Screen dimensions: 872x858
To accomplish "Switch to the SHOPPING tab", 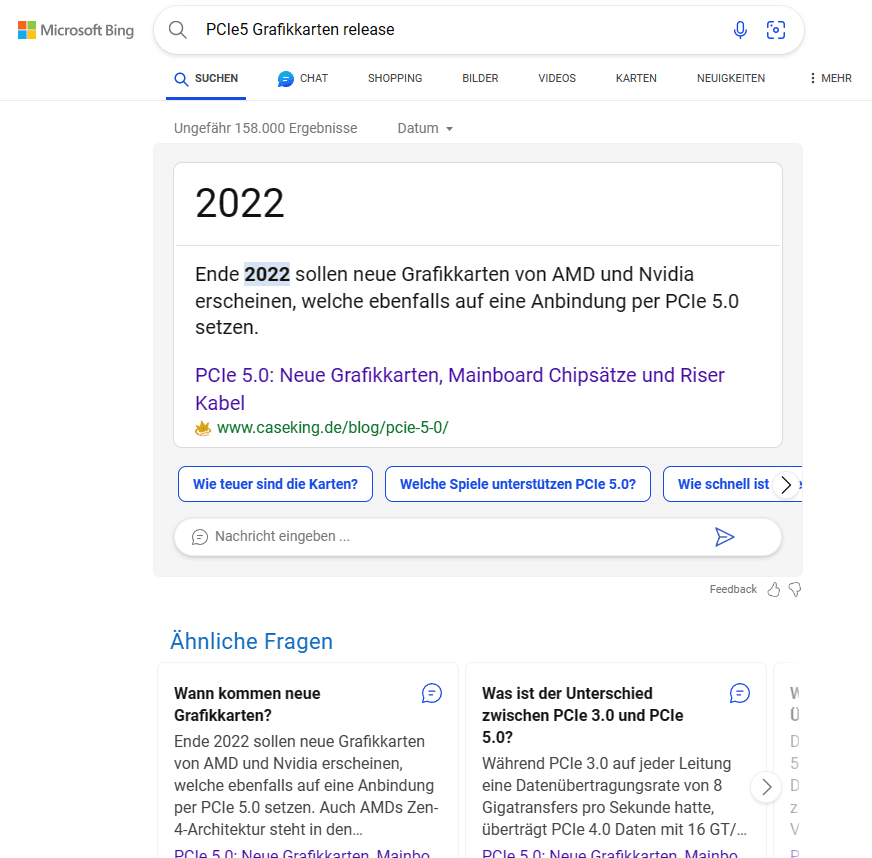I will click(x=395, y=78).
